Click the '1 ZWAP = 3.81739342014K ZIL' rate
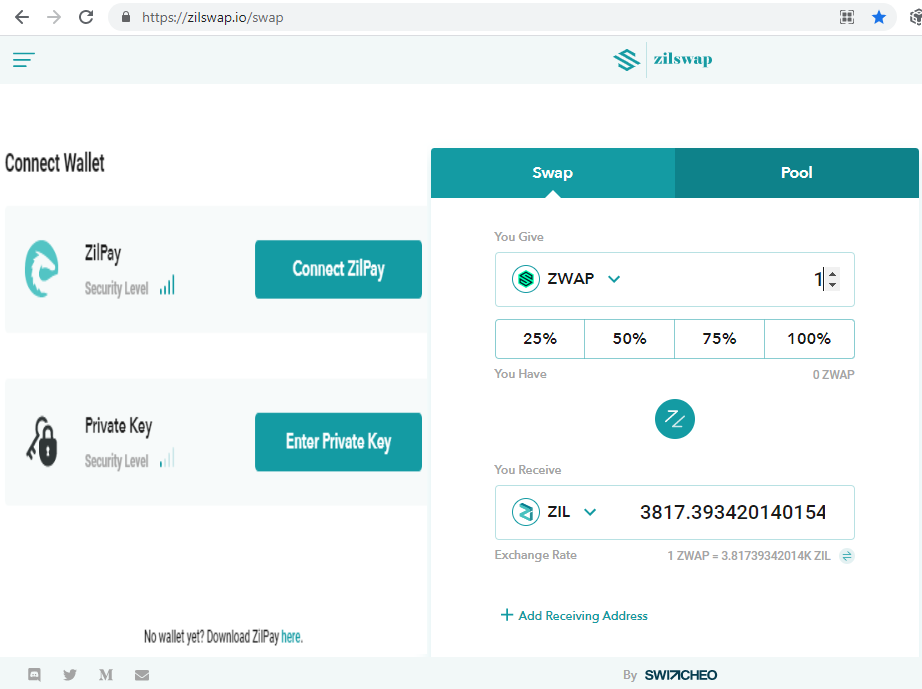The height and width of the screenshot is (689, 922). coord(749,556)
